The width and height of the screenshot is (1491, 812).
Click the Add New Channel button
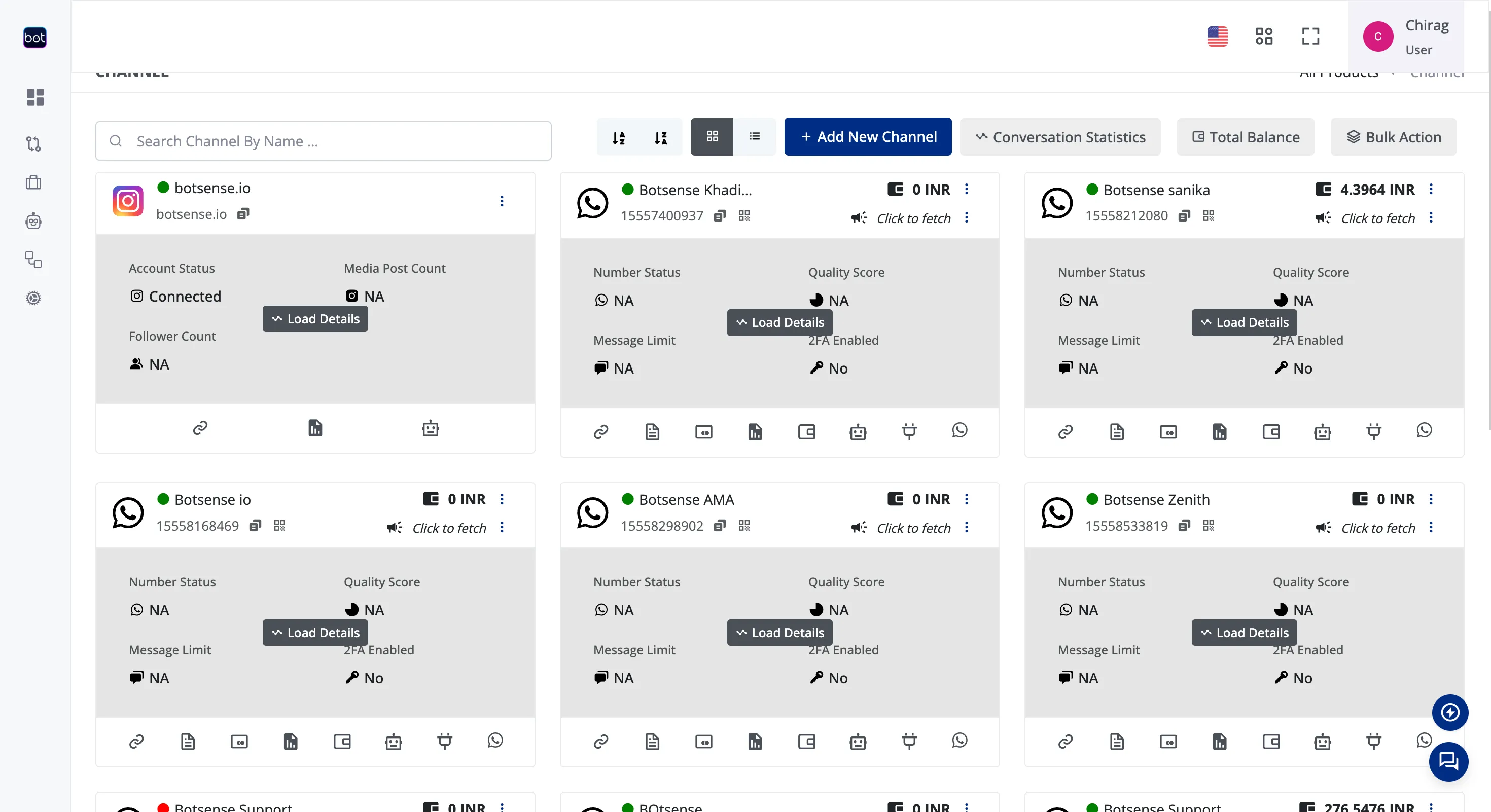[x=868, y=136]
